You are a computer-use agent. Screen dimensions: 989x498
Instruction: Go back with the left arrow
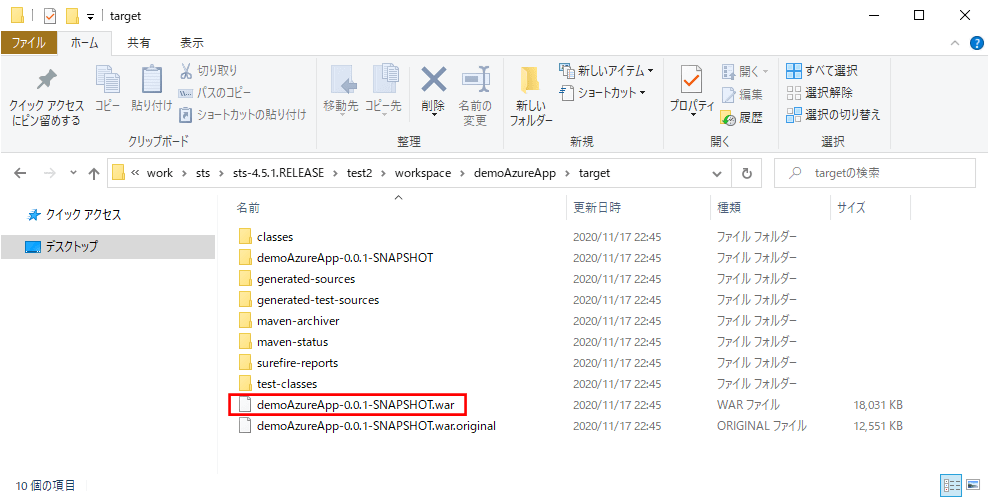(x=20, y=173)
